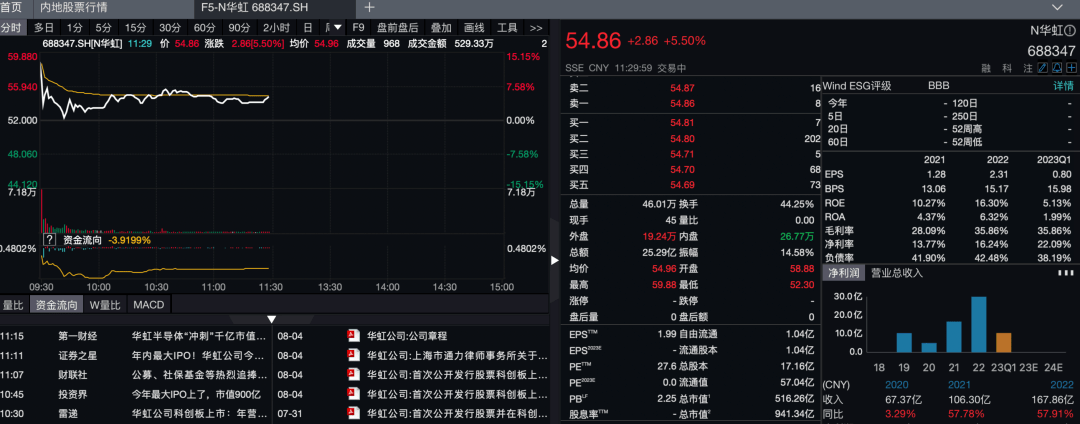Switch chart to 5分 interval
This screenshot has width=1080, height=424.
click(103, 28)
